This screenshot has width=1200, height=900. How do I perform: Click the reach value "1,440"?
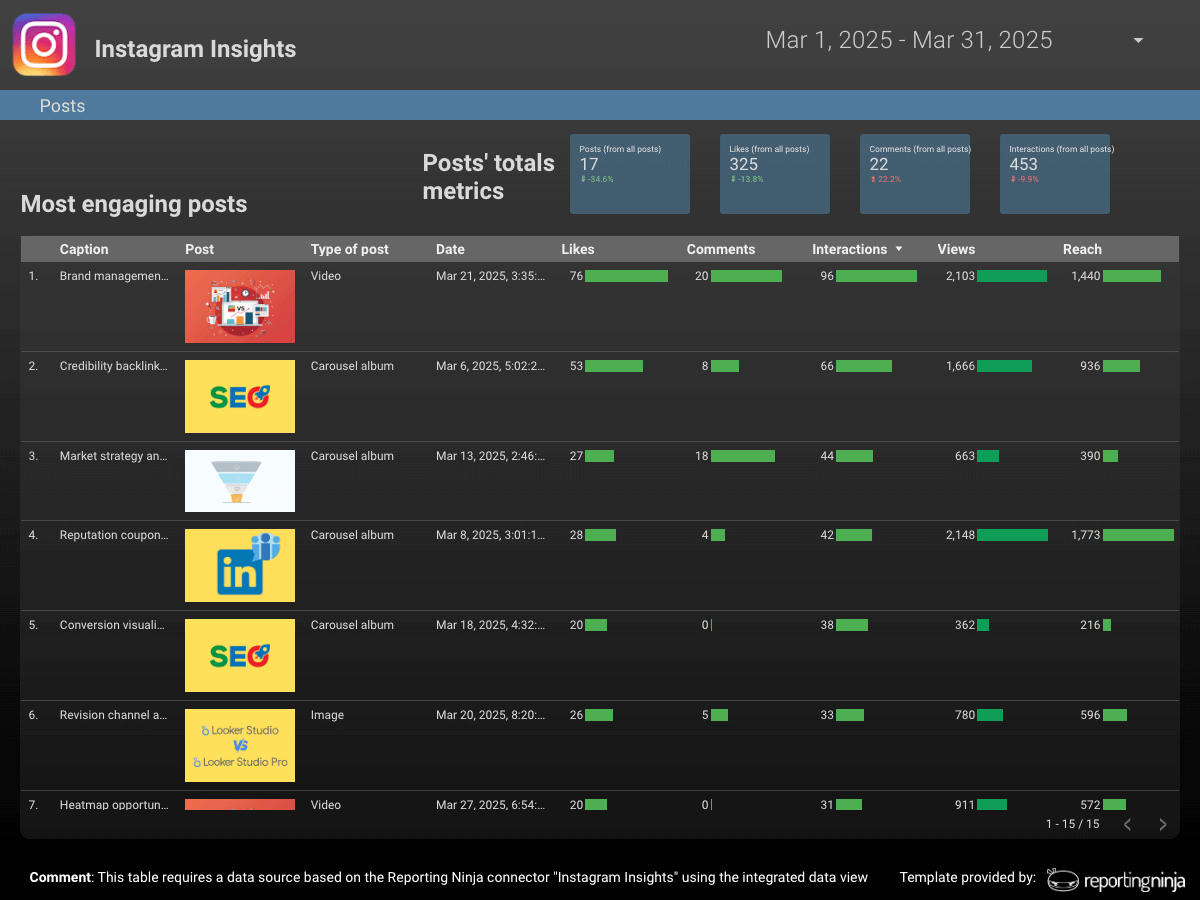click(1085, 276)
